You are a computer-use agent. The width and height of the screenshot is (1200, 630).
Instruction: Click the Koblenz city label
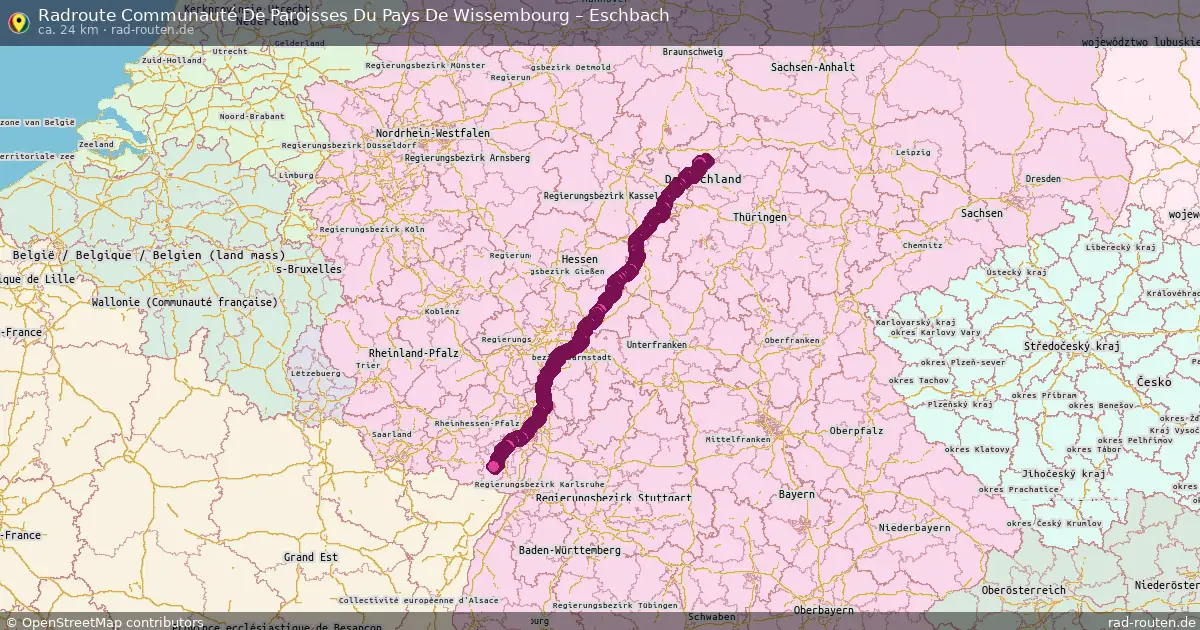[442, 311]
